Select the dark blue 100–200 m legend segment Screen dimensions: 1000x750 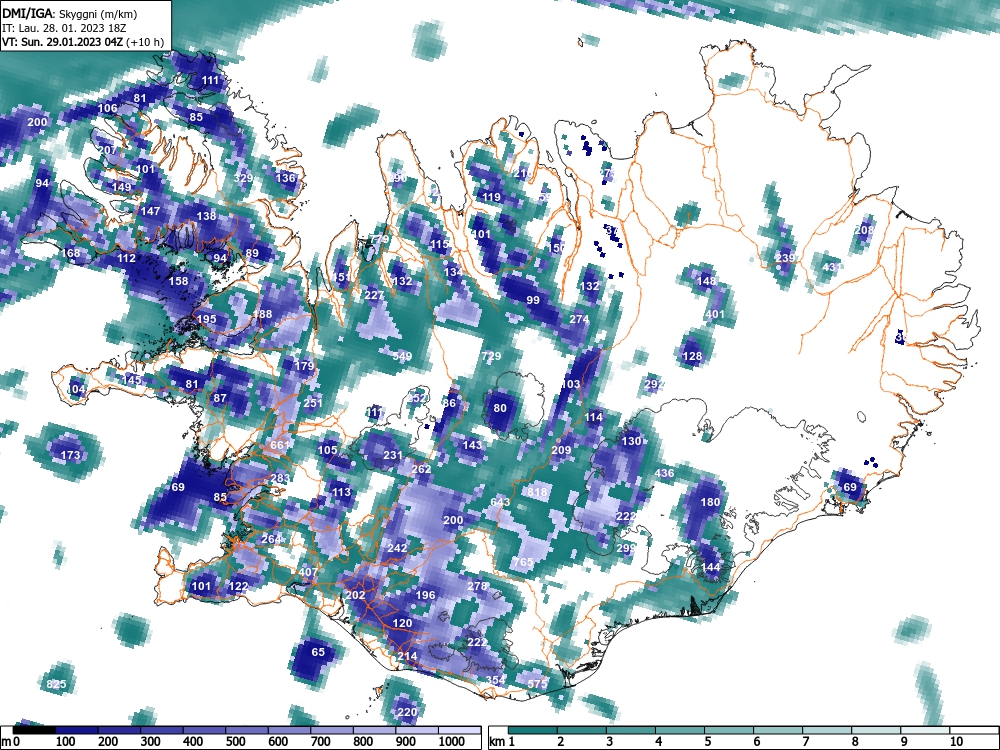pyautogui.click(x=75, y=730)
